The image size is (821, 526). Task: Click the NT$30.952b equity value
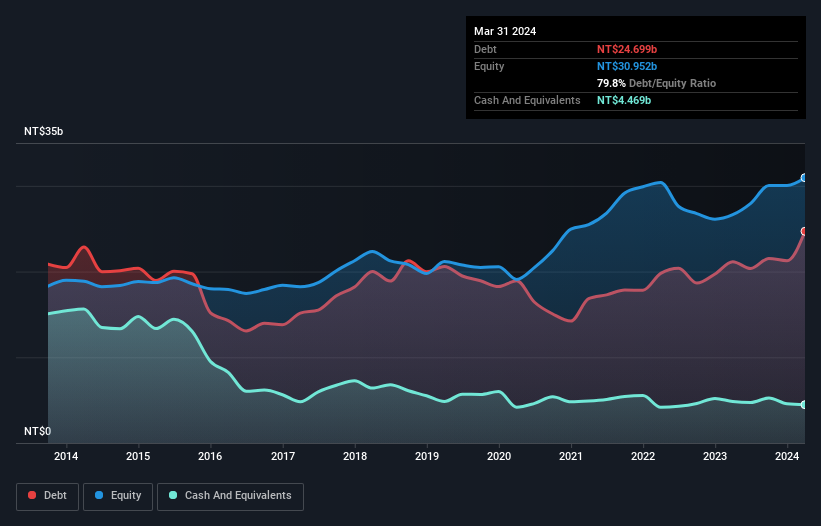coord(627,66)
